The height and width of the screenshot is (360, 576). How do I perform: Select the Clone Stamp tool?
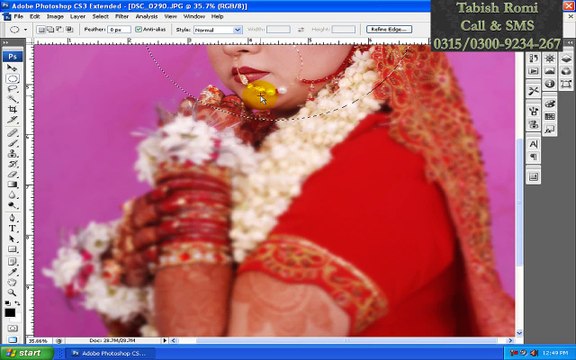pyautogui.click(x=12, y=154)
